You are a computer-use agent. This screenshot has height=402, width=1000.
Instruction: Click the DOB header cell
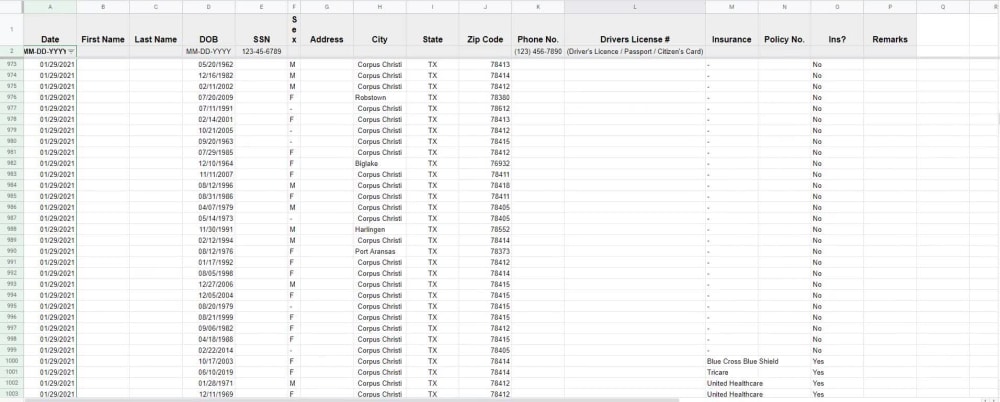(x=209, y=29)
